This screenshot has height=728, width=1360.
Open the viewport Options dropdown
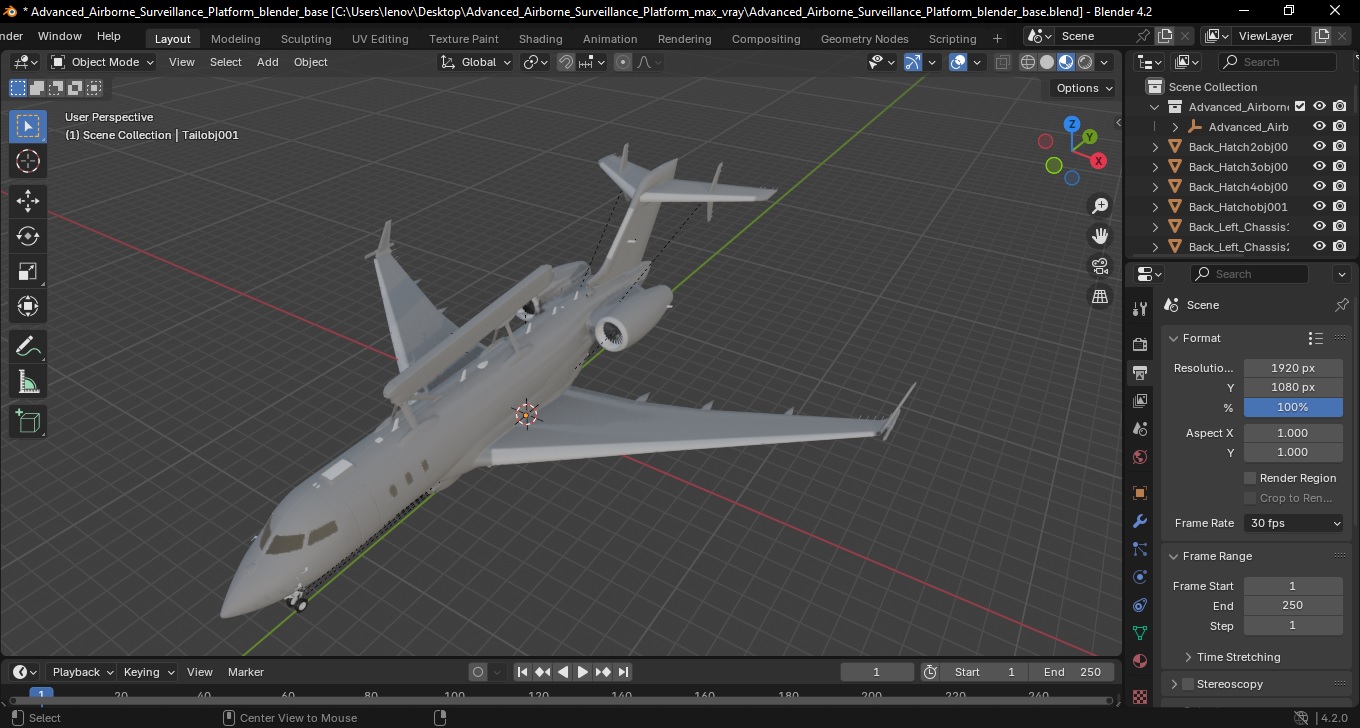pos(1084,88)
